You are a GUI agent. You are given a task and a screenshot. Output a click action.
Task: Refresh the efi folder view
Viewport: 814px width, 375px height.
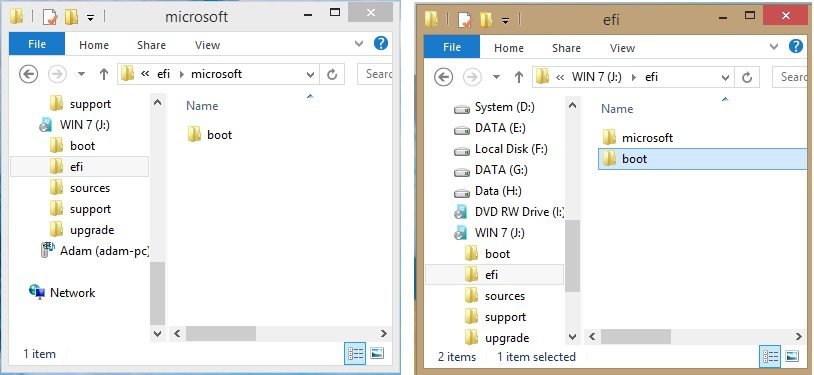pyautogui.click(x=747, y=77)
